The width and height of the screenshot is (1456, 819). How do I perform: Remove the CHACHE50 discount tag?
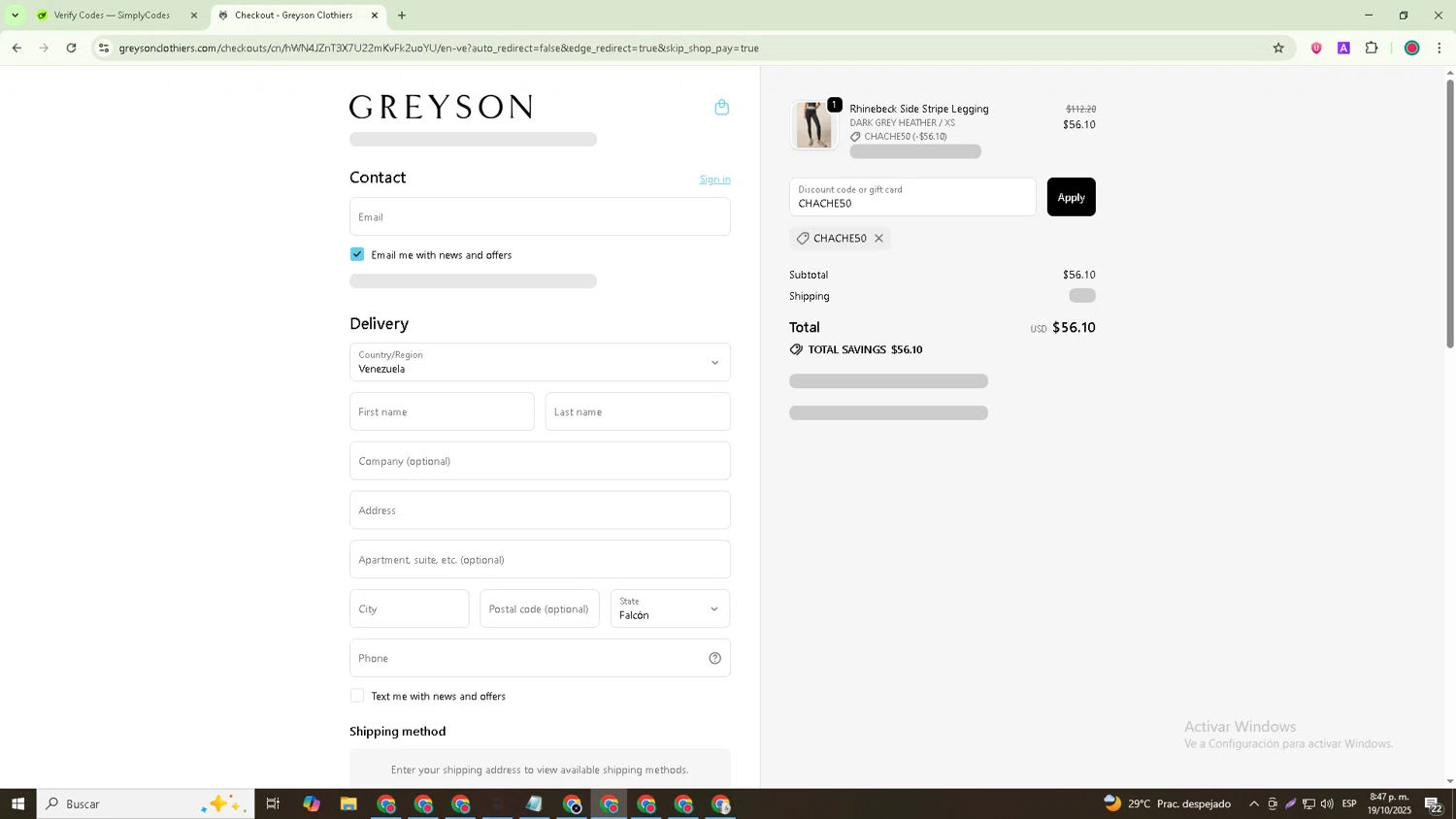[x=878, y=239]
